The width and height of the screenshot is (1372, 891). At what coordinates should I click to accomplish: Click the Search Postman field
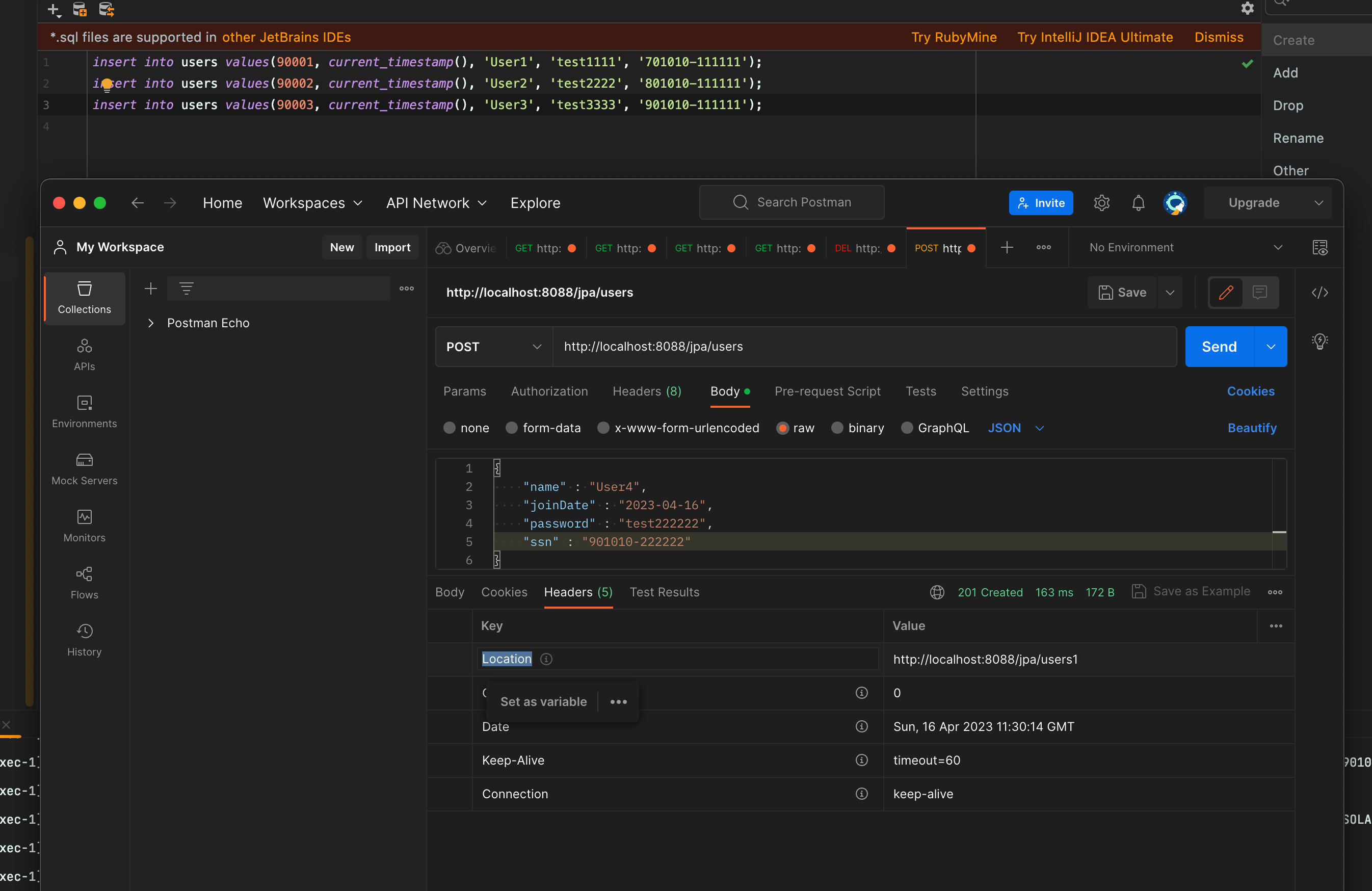[x=791, y=202]
